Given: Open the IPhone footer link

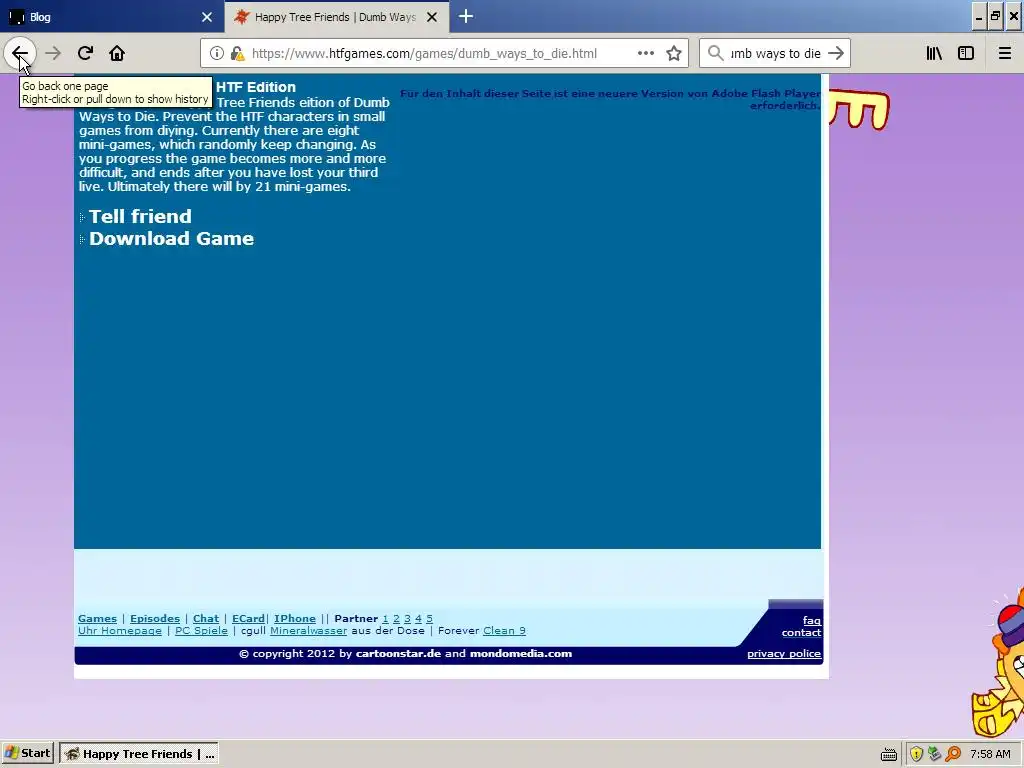Looking at the screenshot, I should [x=295, y=618].
